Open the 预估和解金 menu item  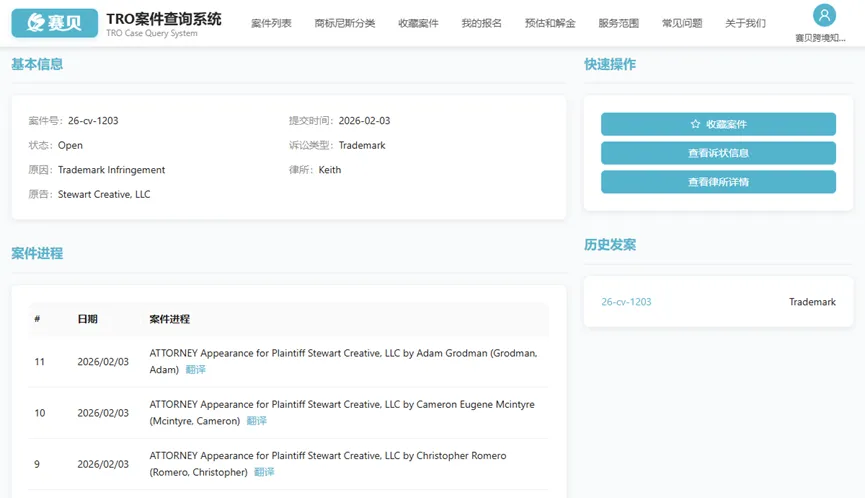point(550,23)
